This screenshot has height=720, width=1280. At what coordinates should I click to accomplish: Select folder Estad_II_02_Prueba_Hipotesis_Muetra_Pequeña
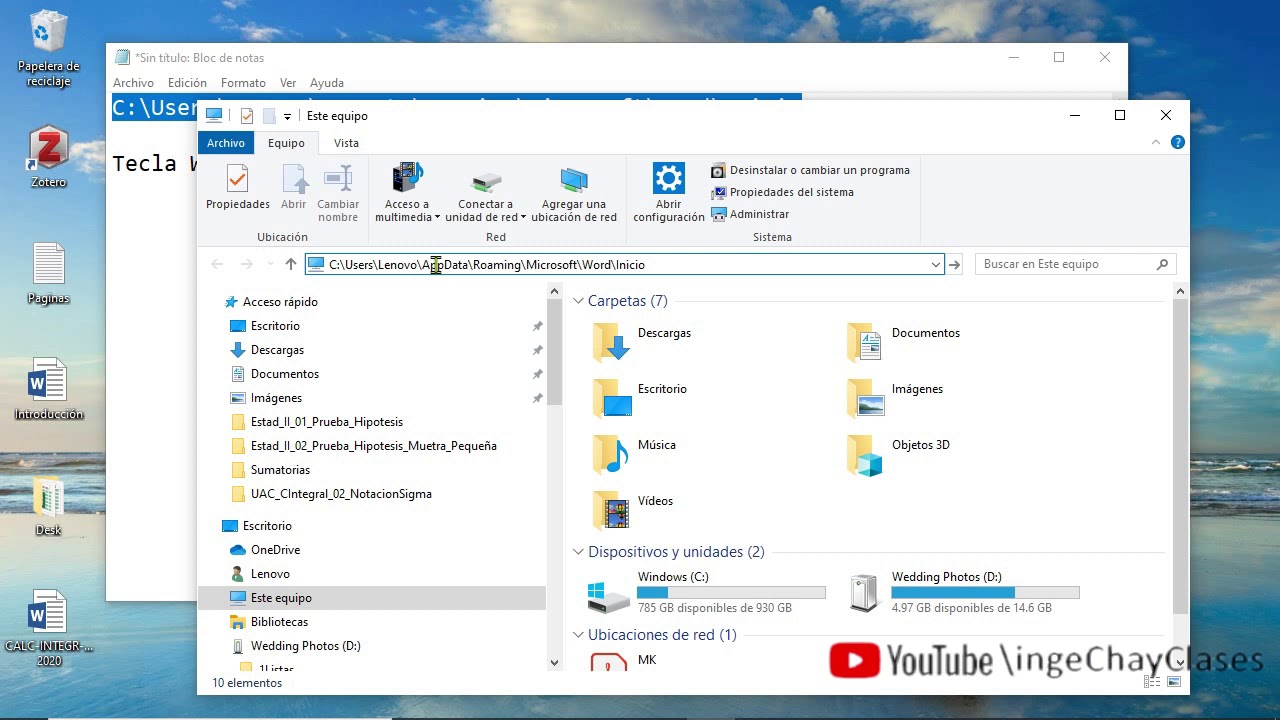(373, 446)
